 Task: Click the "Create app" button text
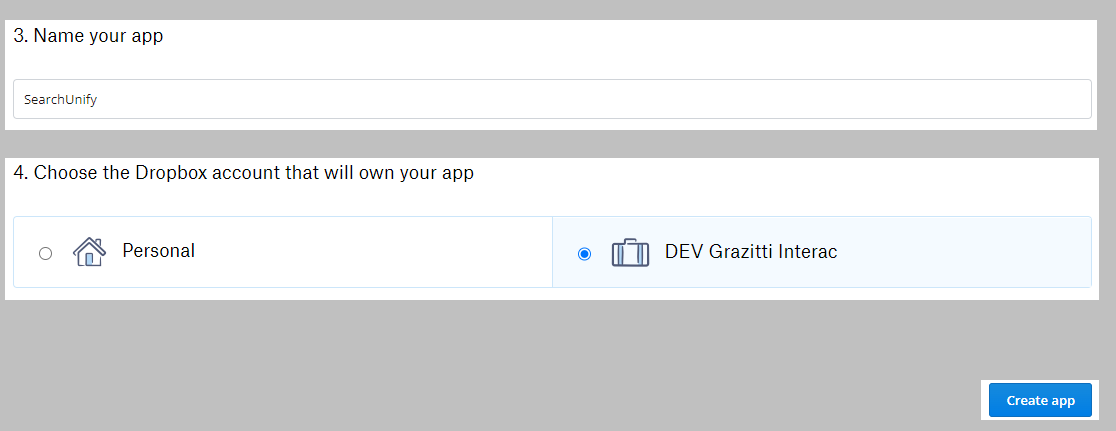pos(1040,401)
